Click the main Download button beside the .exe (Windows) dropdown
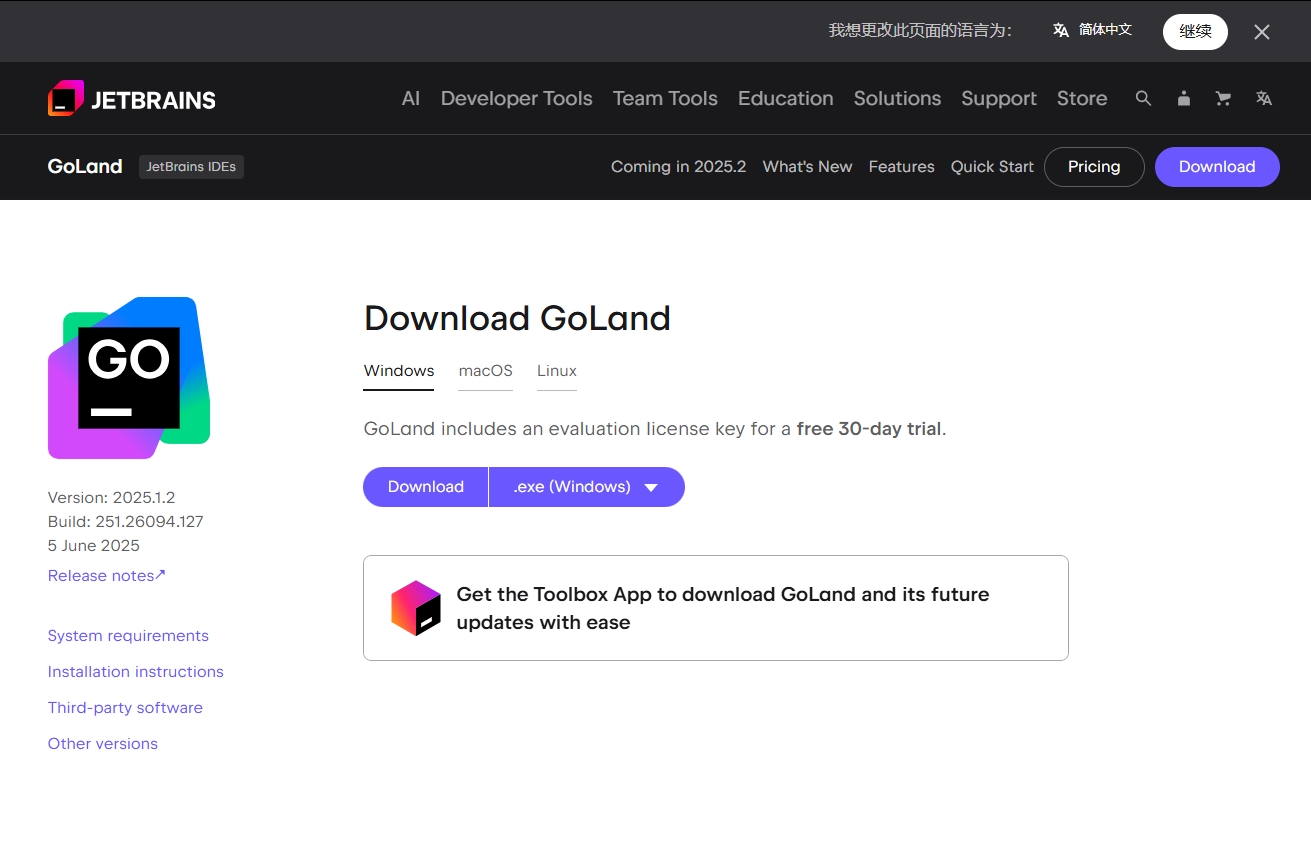Viewport: 1311px width, 851px height. [x=426, y=487]
